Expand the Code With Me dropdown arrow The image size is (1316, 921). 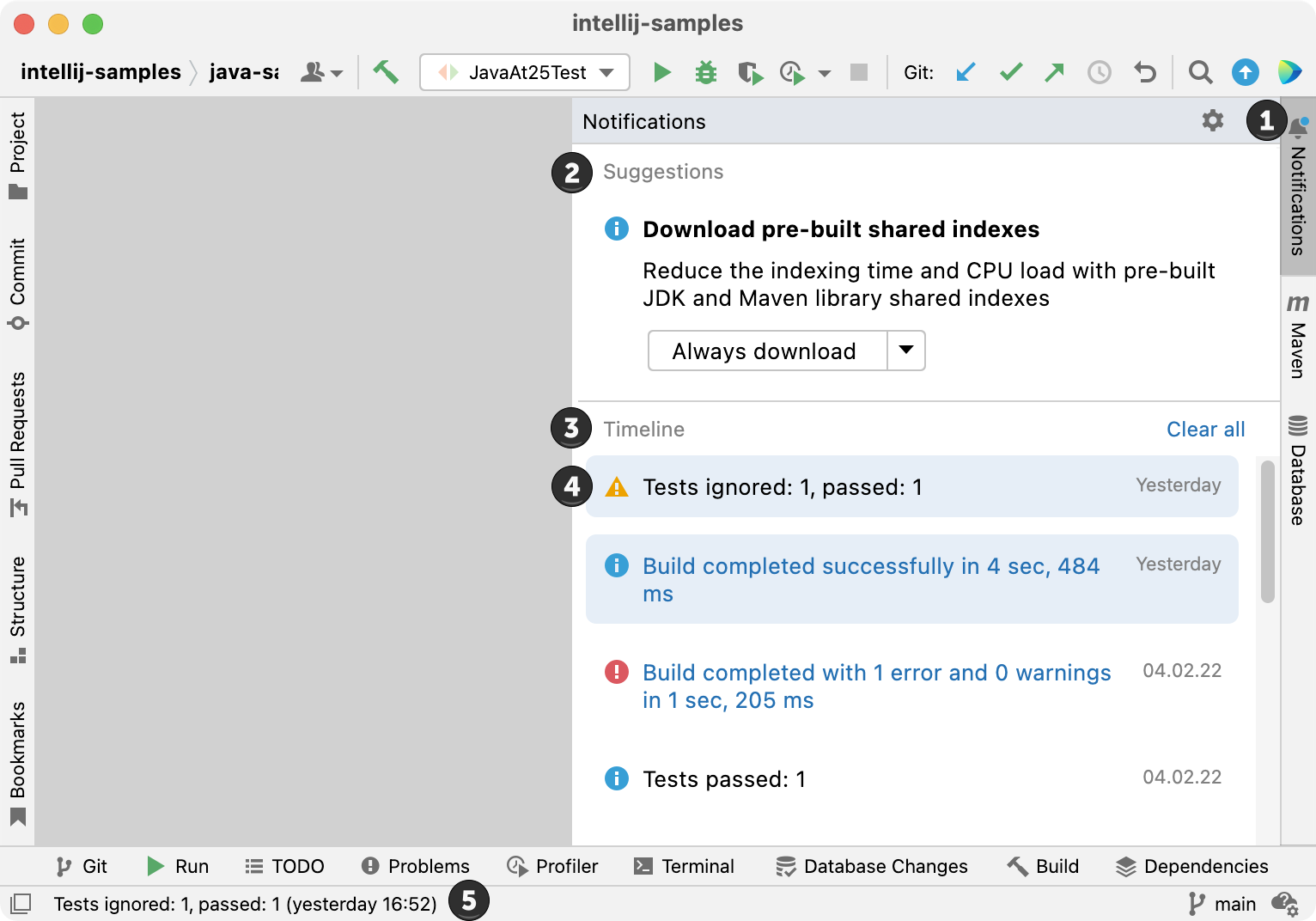coord(337,73)
